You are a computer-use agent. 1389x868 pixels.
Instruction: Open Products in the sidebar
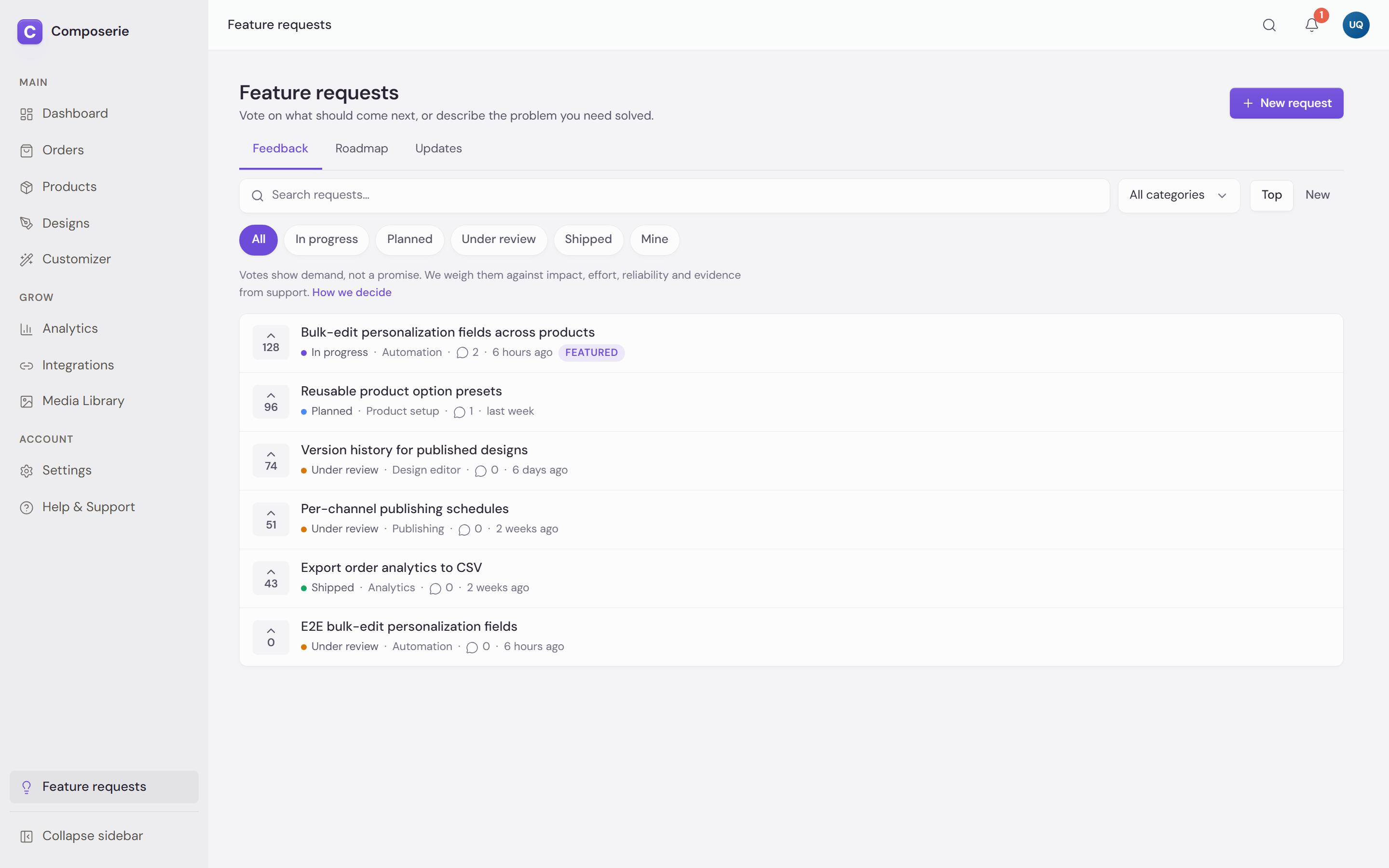click(104, 187)
